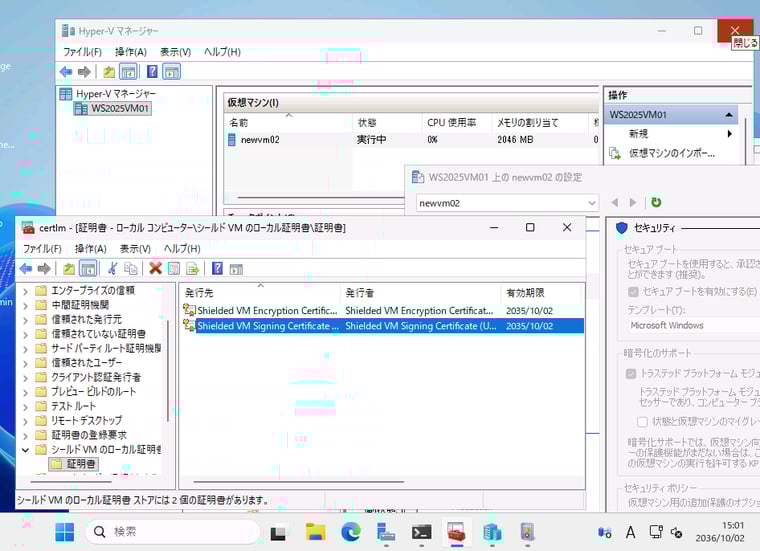The width and height of the screenshot is (760, 551).
Task: Click the back arrow in Hyper-V Manager toolbar
Action: tap(66, 72)
